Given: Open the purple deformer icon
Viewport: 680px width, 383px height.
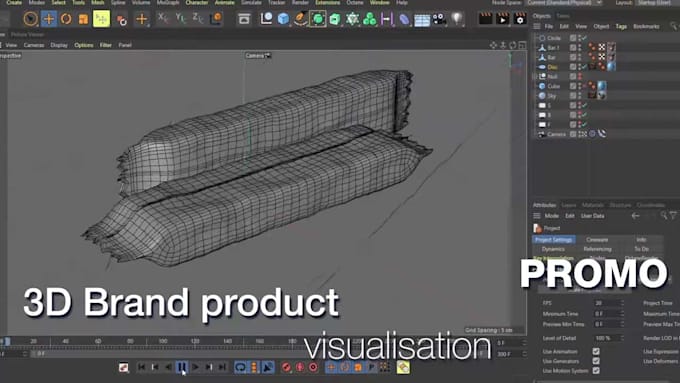Looking at the screenshot, I should coord(404,20).
